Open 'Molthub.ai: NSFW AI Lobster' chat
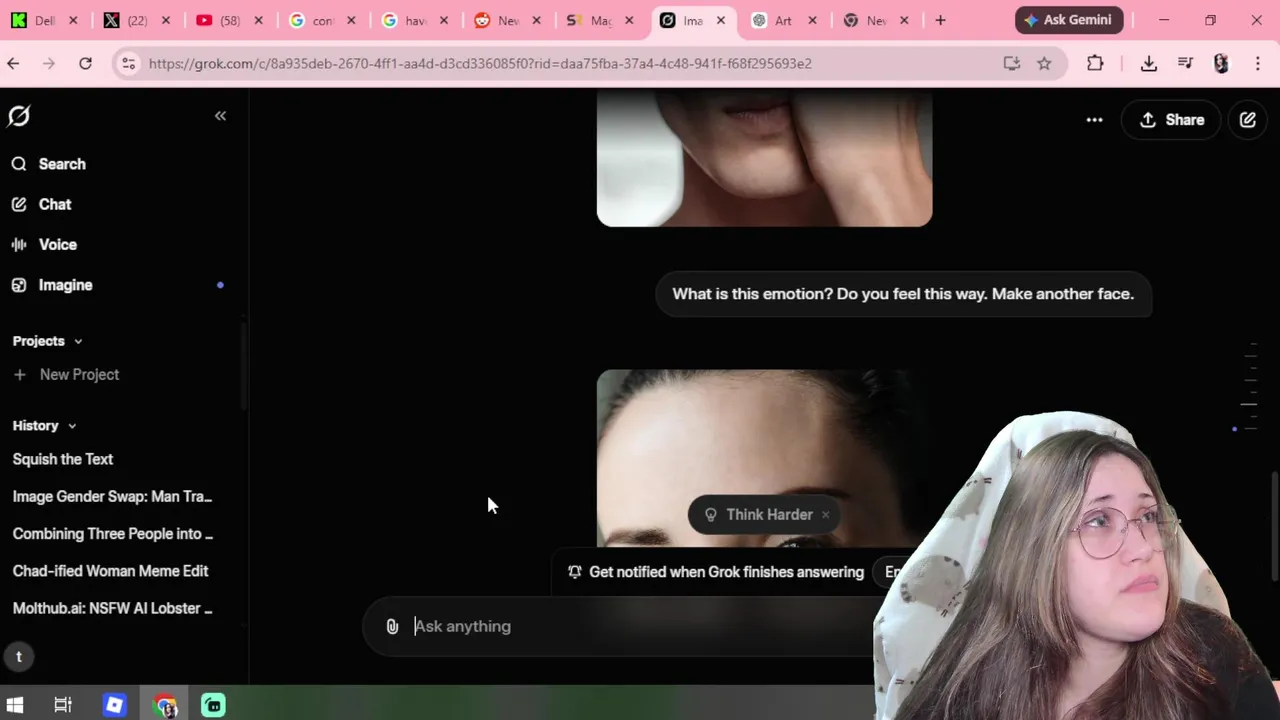The width and height of the screenshot is (1280, 720). tap(112, 608)
